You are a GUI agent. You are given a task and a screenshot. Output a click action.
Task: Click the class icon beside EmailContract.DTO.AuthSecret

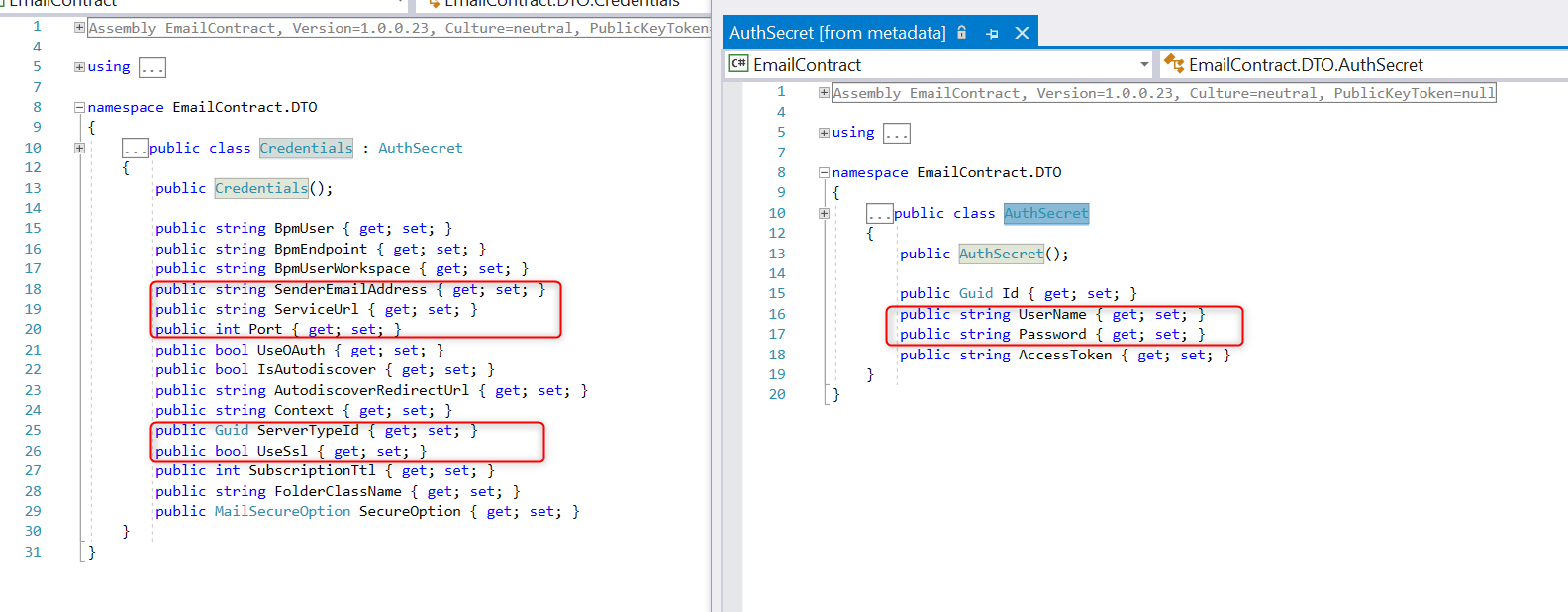[1174, 64]
